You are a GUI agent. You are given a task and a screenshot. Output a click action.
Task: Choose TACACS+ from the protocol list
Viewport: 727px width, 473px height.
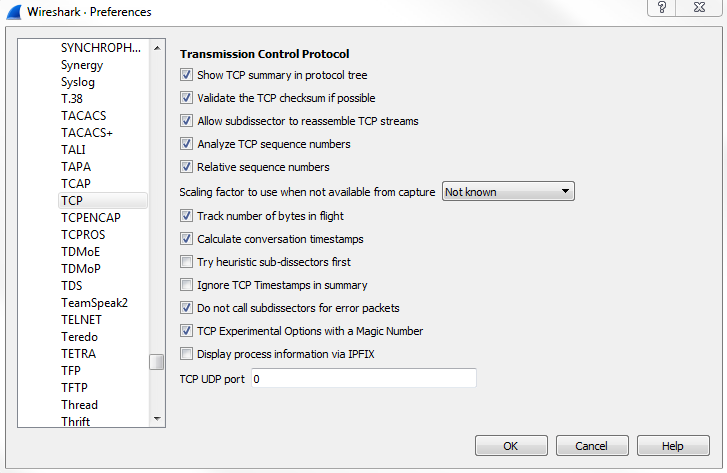86,133
